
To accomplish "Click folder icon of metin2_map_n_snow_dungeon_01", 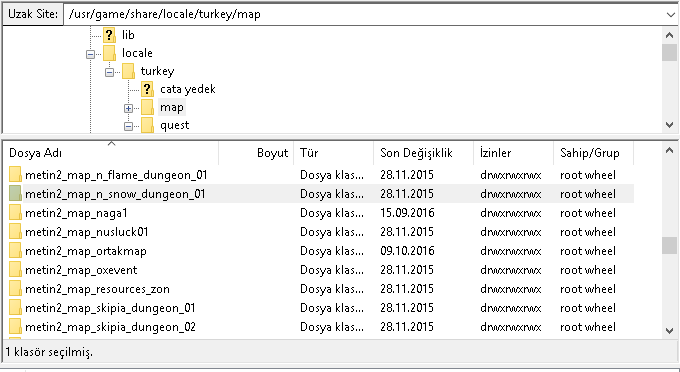I will (15, 194).
